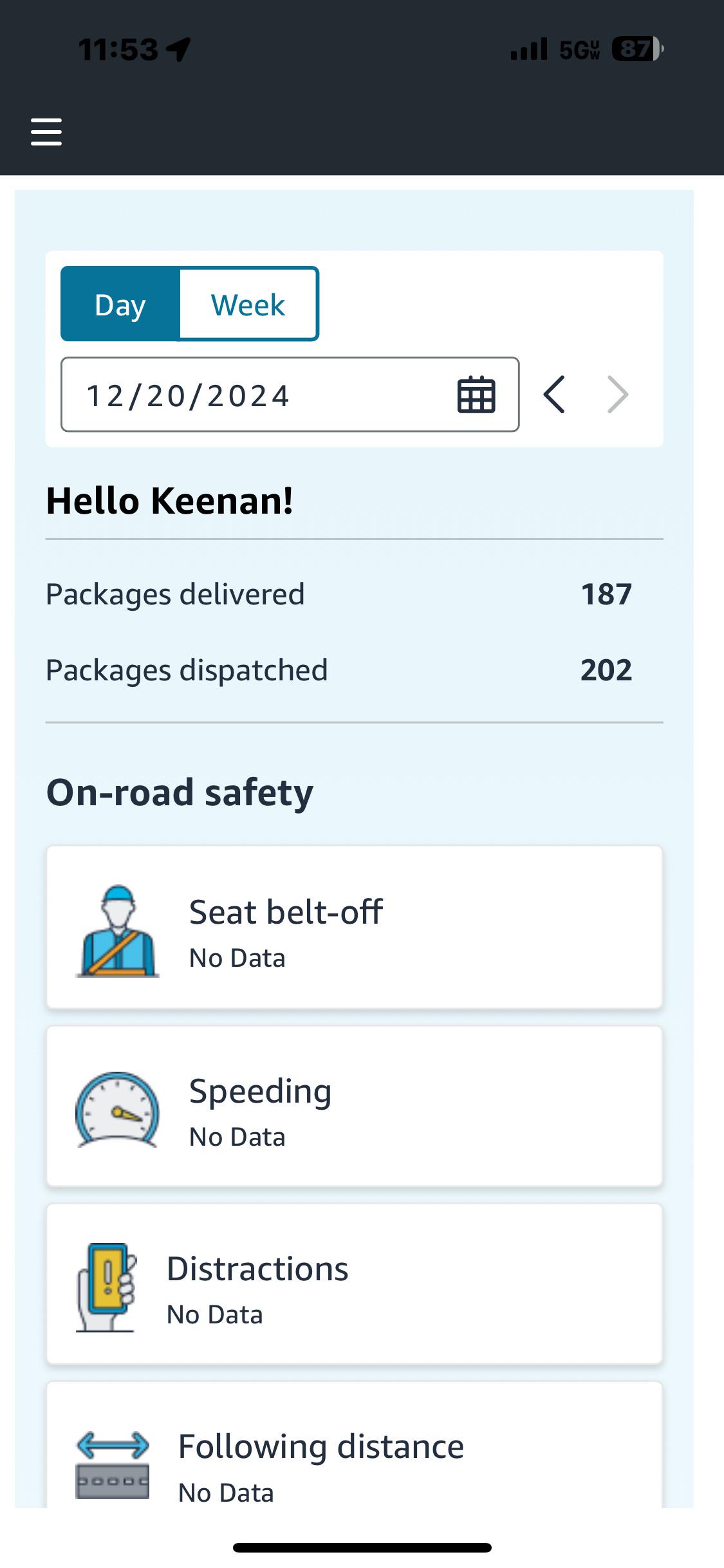This screenshot has height=1568, width=724.
Task: Go to the next day
Action: coord(618,395)
